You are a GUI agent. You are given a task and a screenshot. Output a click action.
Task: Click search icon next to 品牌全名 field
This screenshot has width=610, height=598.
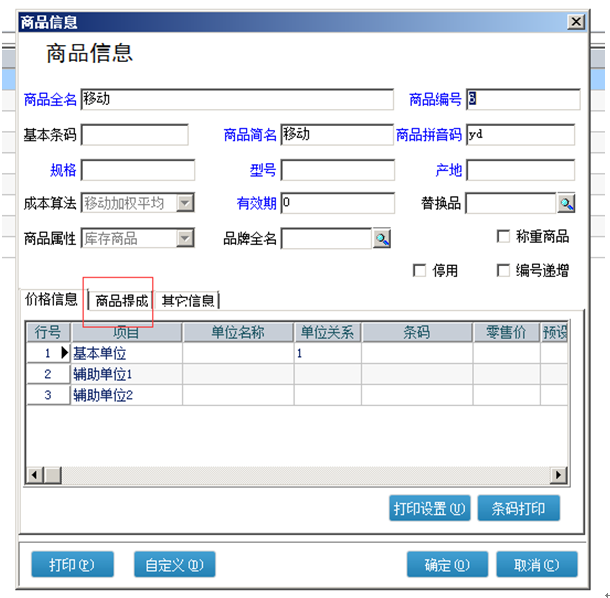[382, 238]
